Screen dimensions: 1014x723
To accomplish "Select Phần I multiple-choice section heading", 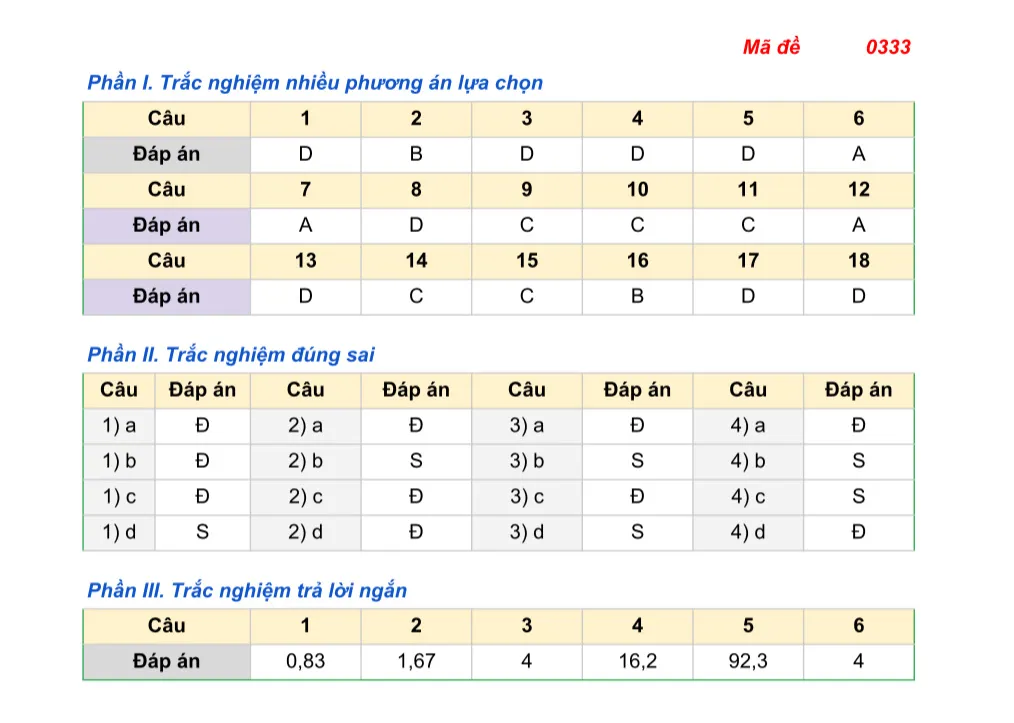I will pyautogui.click(x=315, y=83).
